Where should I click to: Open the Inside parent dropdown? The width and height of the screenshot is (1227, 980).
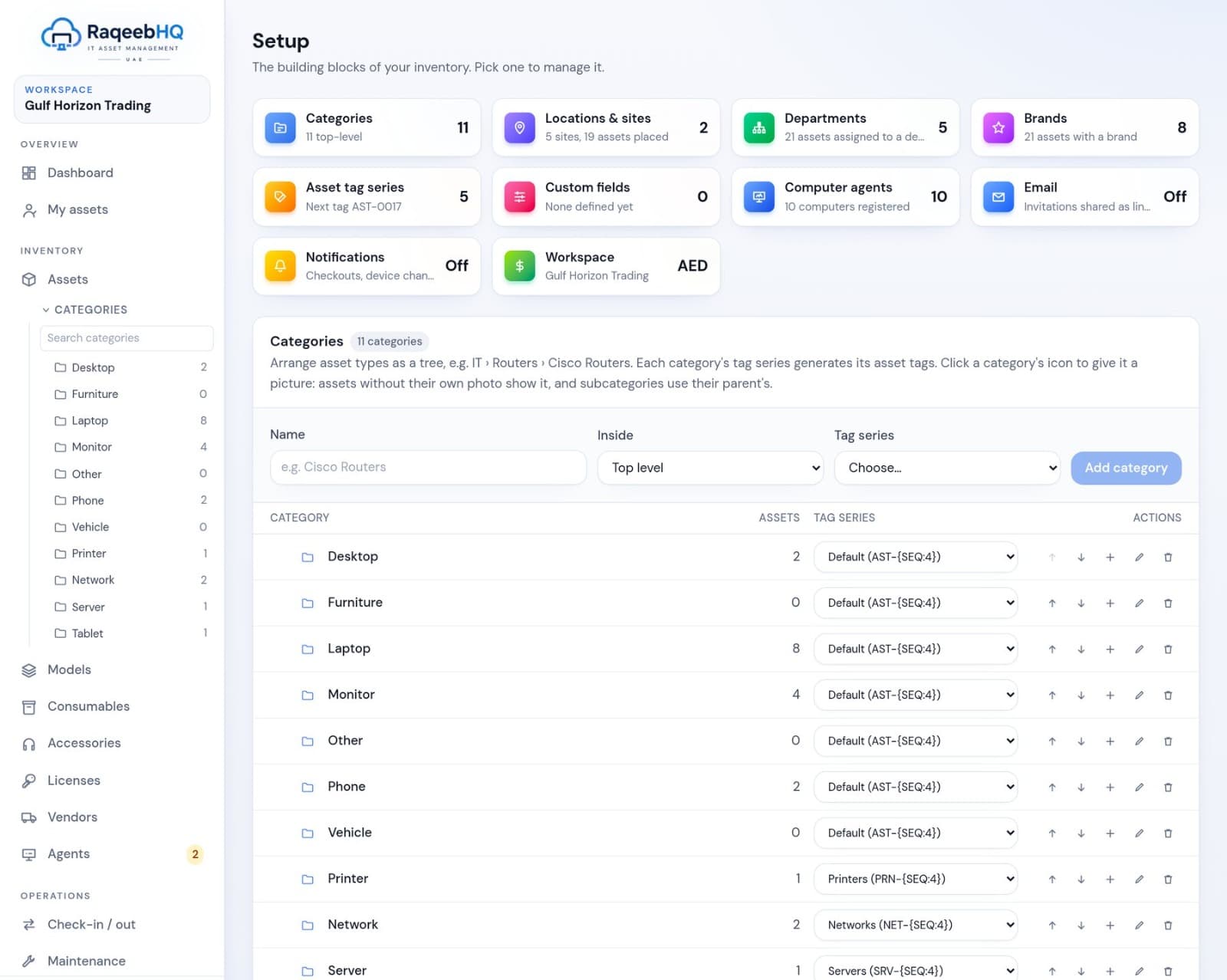[710, 468]
